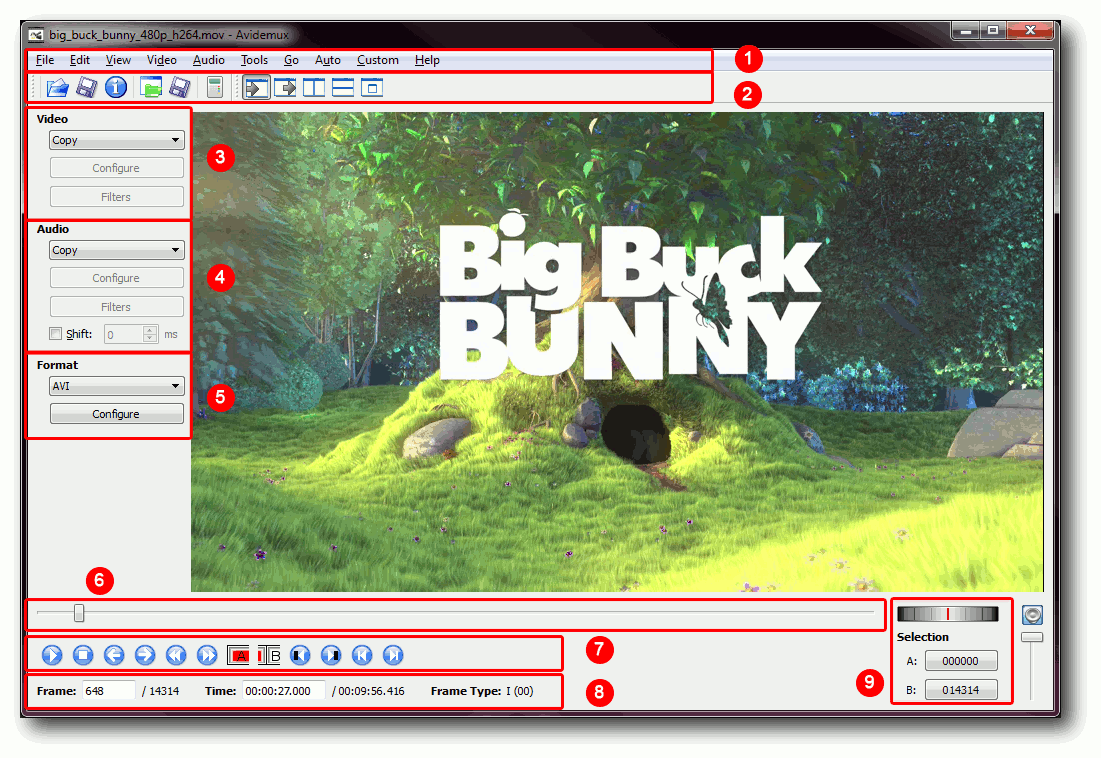Open the Audio codec Copy dropdown
Screen dimensions: 1101x758
pyautogui.click(x=116, y=251)
